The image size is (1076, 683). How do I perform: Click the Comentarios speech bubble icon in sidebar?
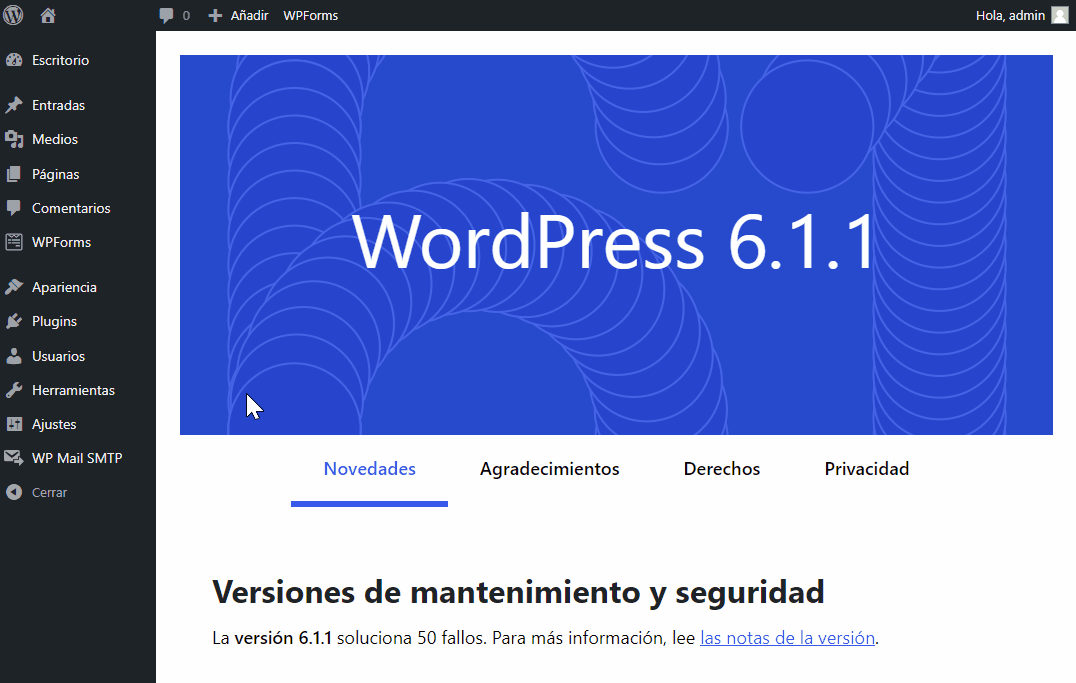(x=14, y=208)
